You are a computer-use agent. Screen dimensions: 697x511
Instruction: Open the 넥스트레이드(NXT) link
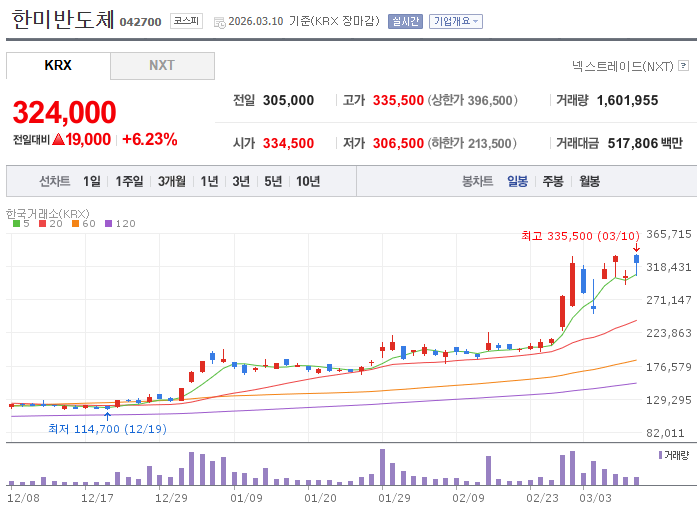click(622, 66)
